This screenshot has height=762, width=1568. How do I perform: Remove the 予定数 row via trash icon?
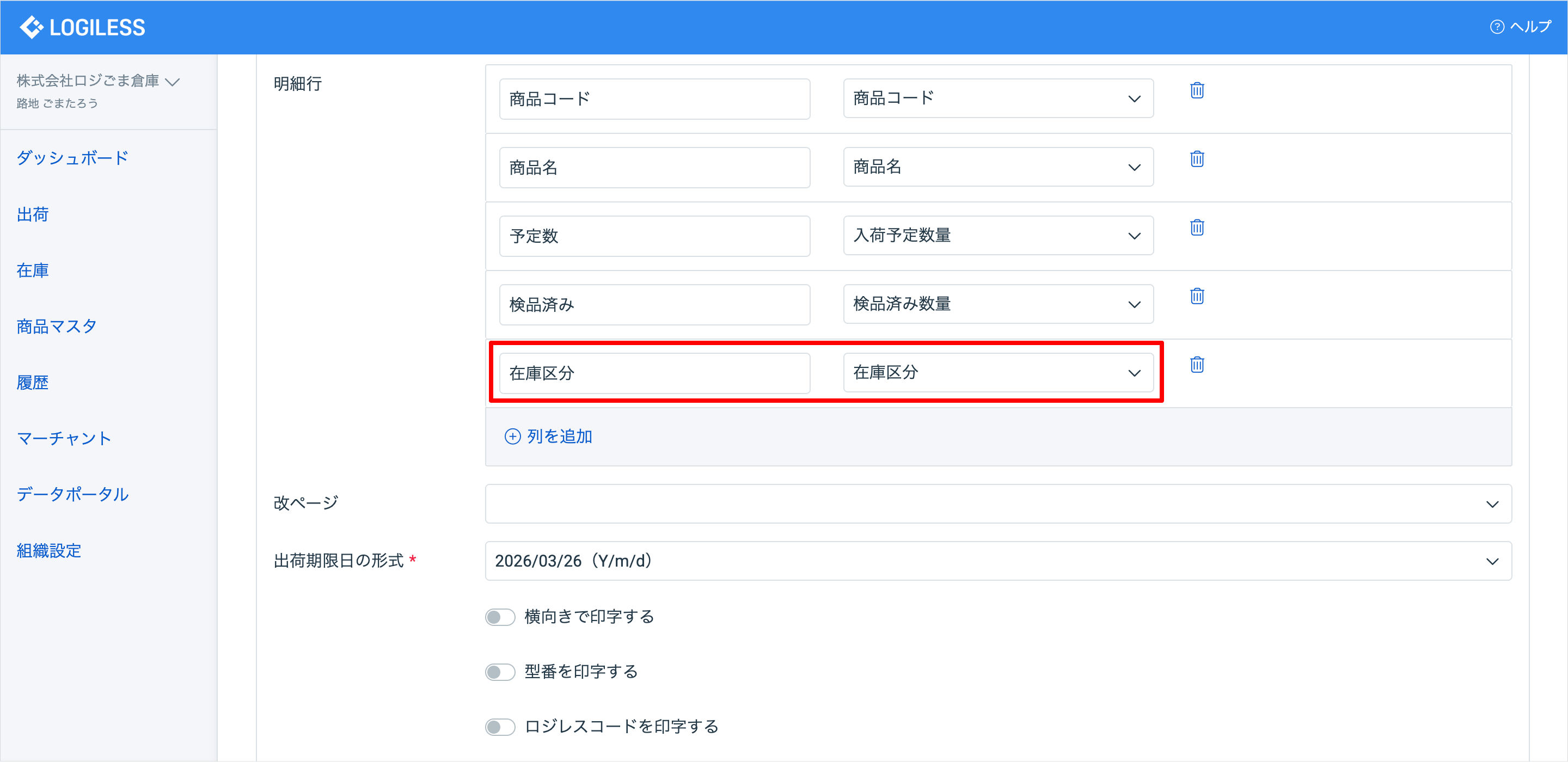[x=1197, y=228]
